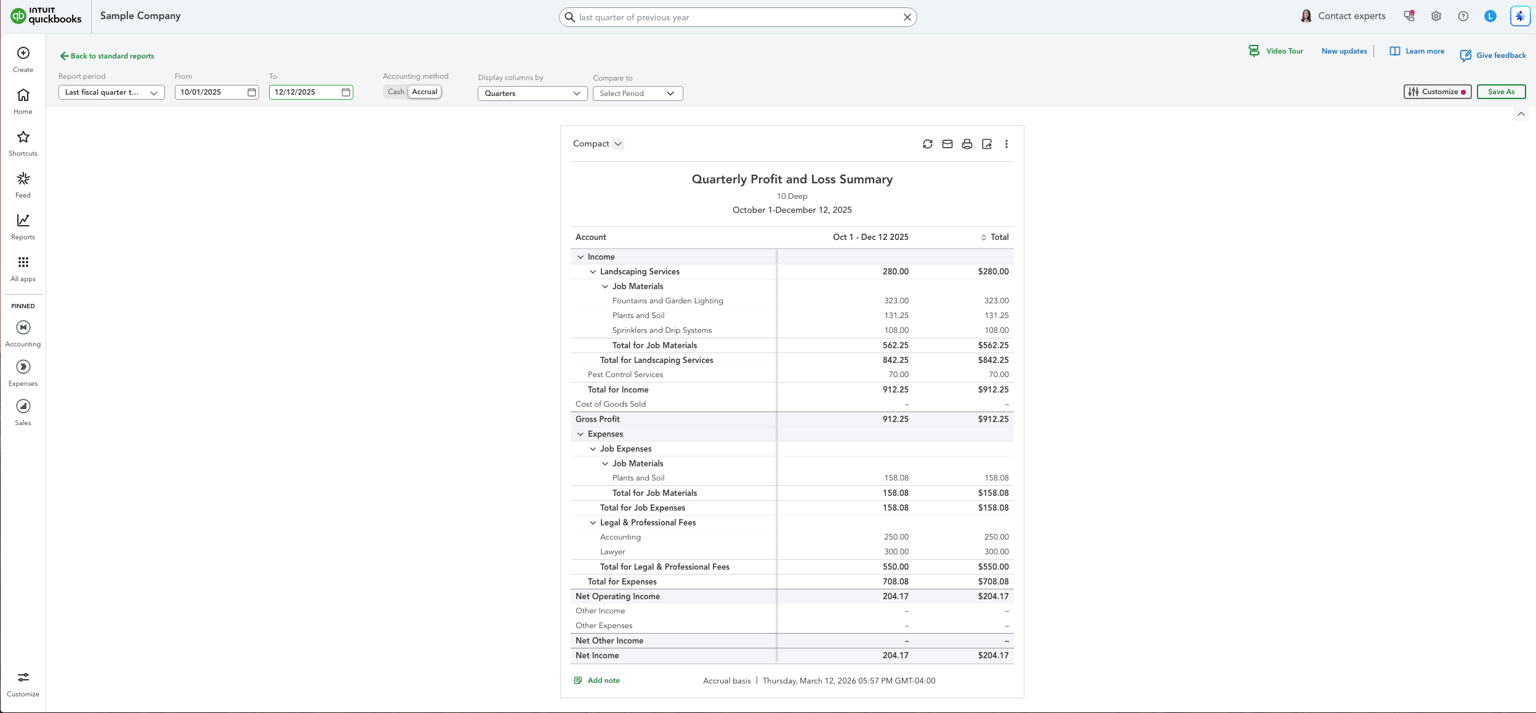Select Cash accounting method
Screen dimensions: 1536x713
click(x=396, y=92)
